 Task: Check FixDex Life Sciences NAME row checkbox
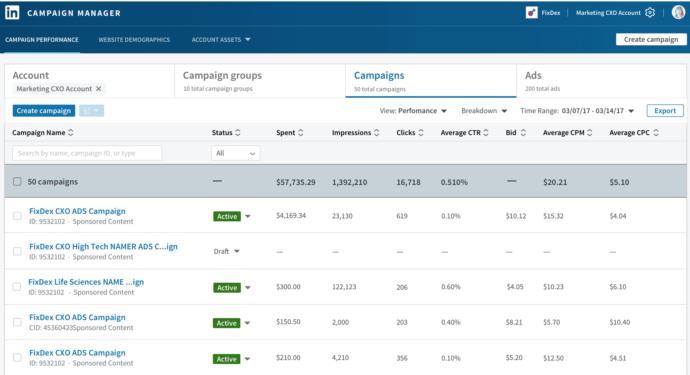17,287
